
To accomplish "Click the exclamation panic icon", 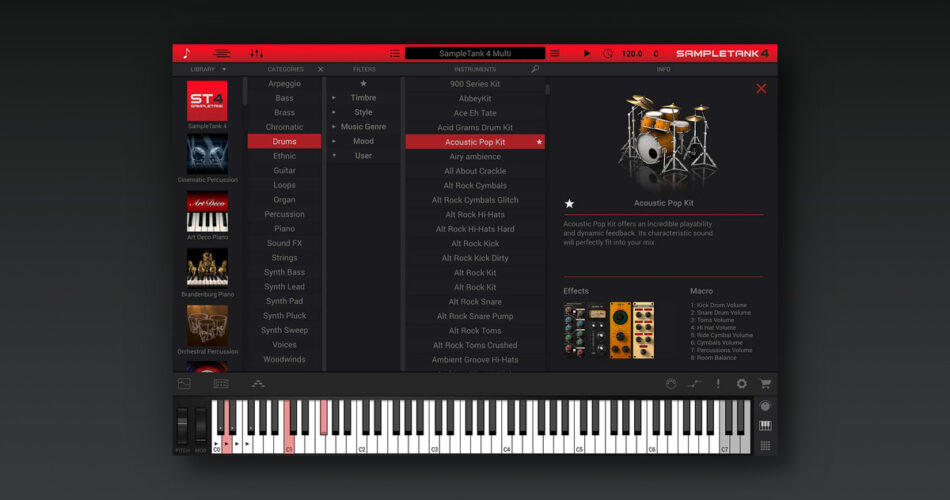I will (x=717, y=384).
